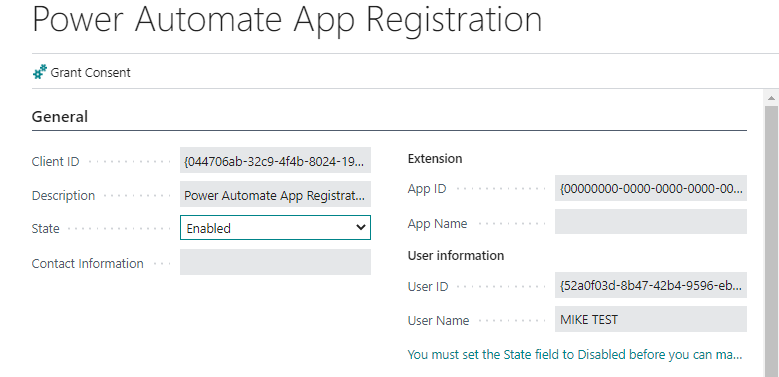Screen dimensions: 779x377
Task: Click the Grant Consent action label
Action: [90, 73]
